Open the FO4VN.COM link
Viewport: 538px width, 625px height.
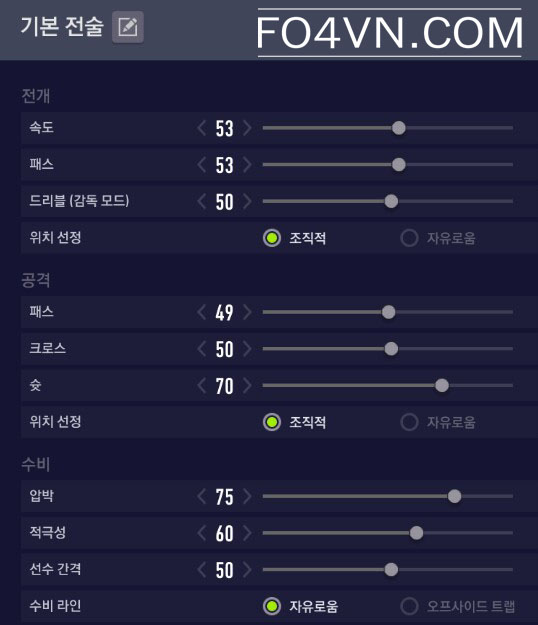(389, 33)
